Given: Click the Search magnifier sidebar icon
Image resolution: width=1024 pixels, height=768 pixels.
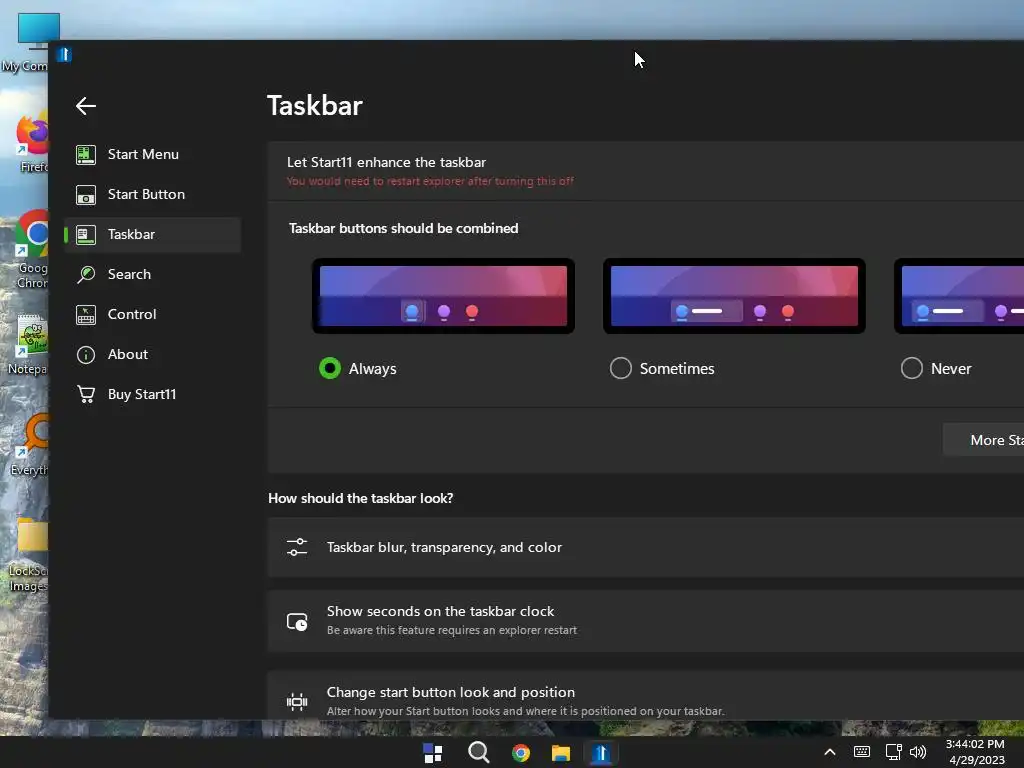Looking at the screenshot, I should tap(86, 274).
